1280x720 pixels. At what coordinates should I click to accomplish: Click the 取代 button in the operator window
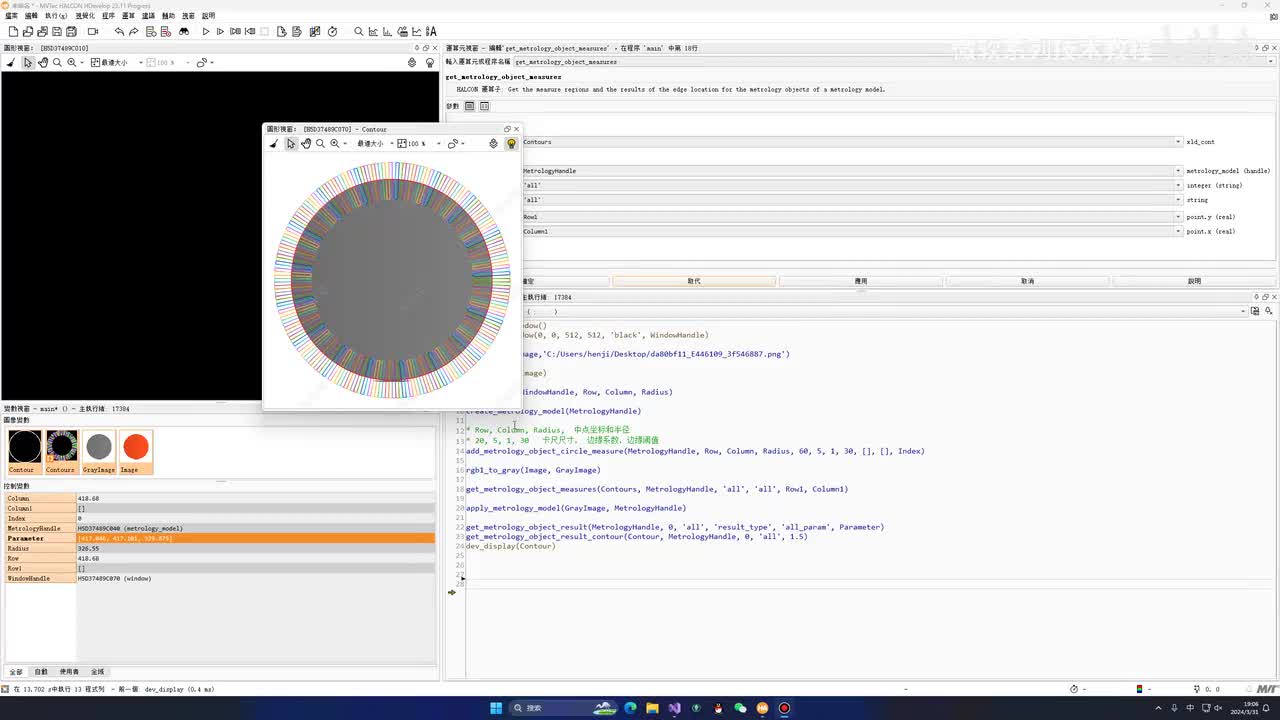click(x=694, y=281)
